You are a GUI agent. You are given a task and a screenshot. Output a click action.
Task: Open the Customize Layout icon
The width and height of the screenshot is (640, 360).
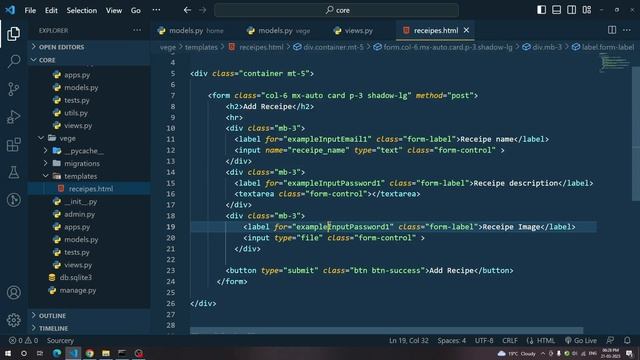[587, 10]
